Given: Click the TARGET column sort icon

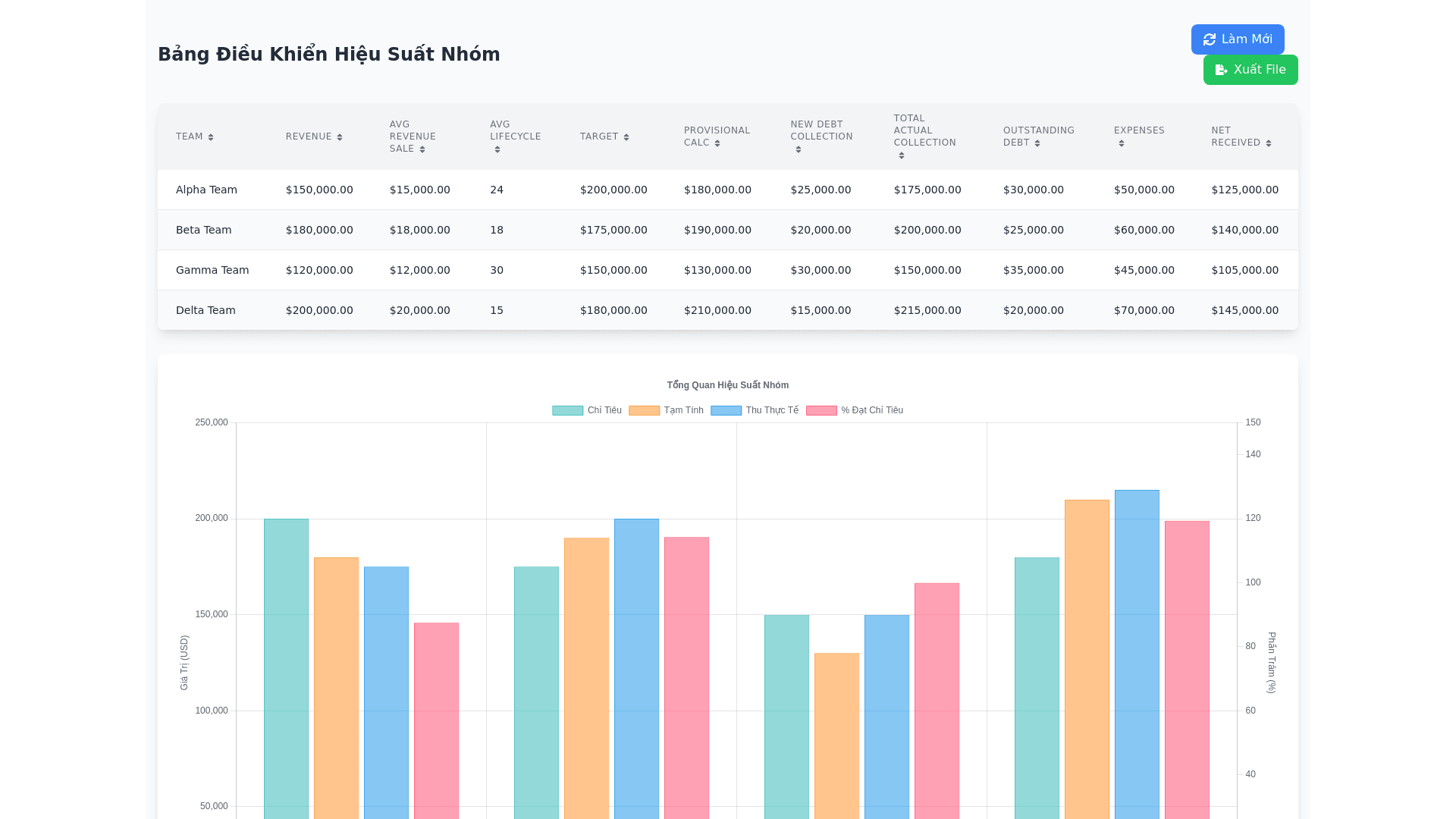Looking at the screenshot, I should tap(626, 137).
